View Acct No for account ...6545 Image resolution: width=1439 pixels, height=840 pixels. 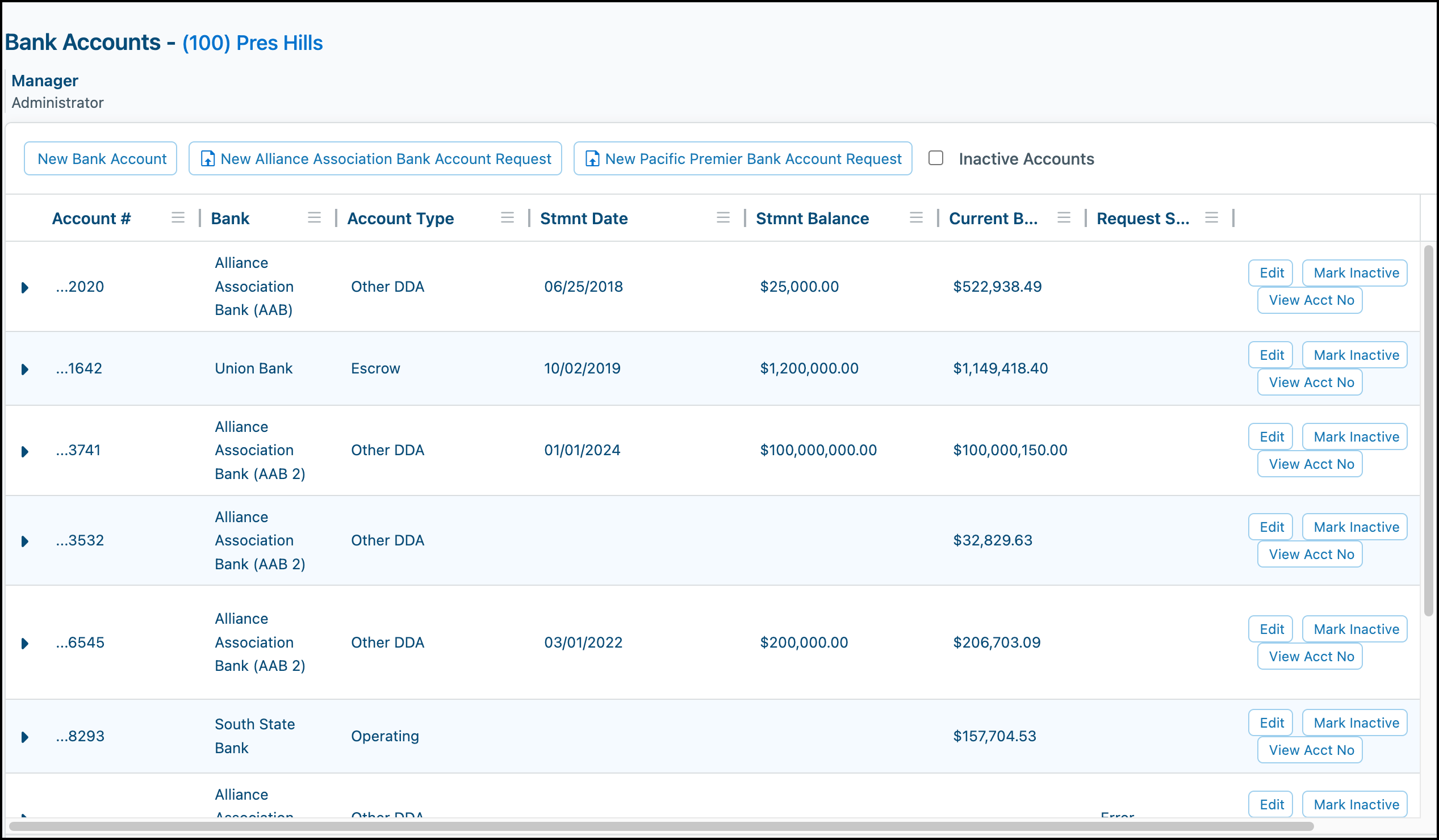1310,656
